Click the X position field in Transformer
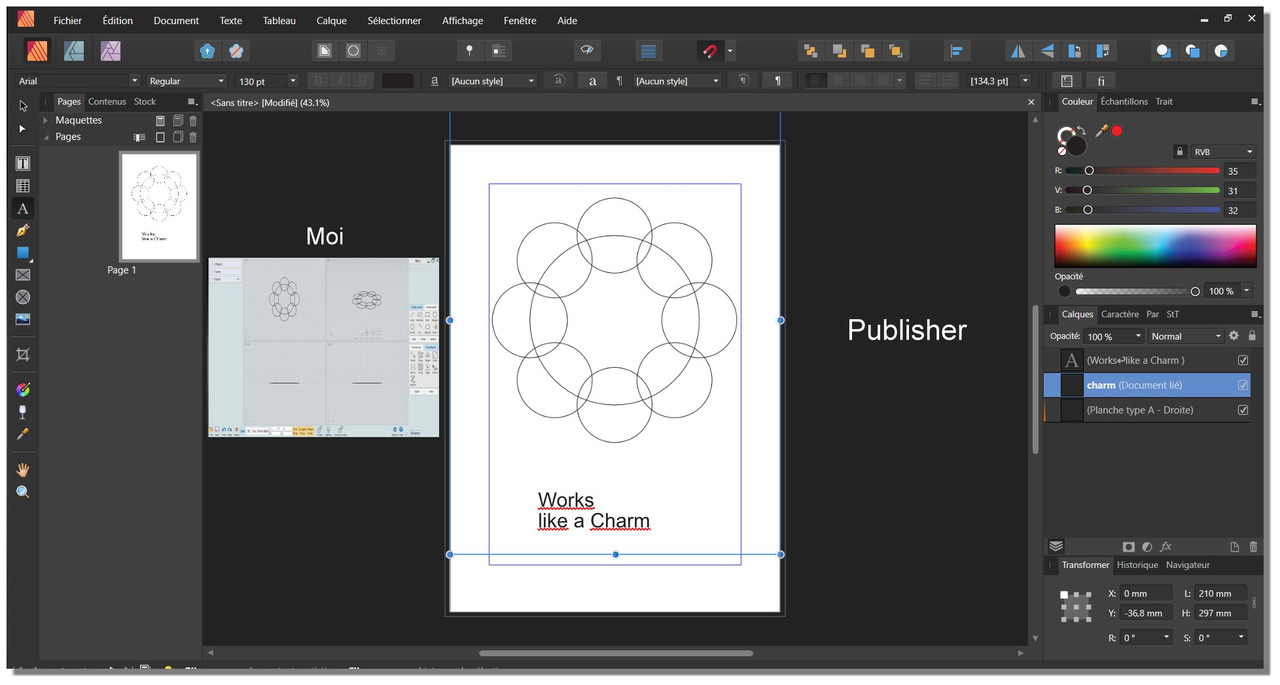 pos(1146,593)
